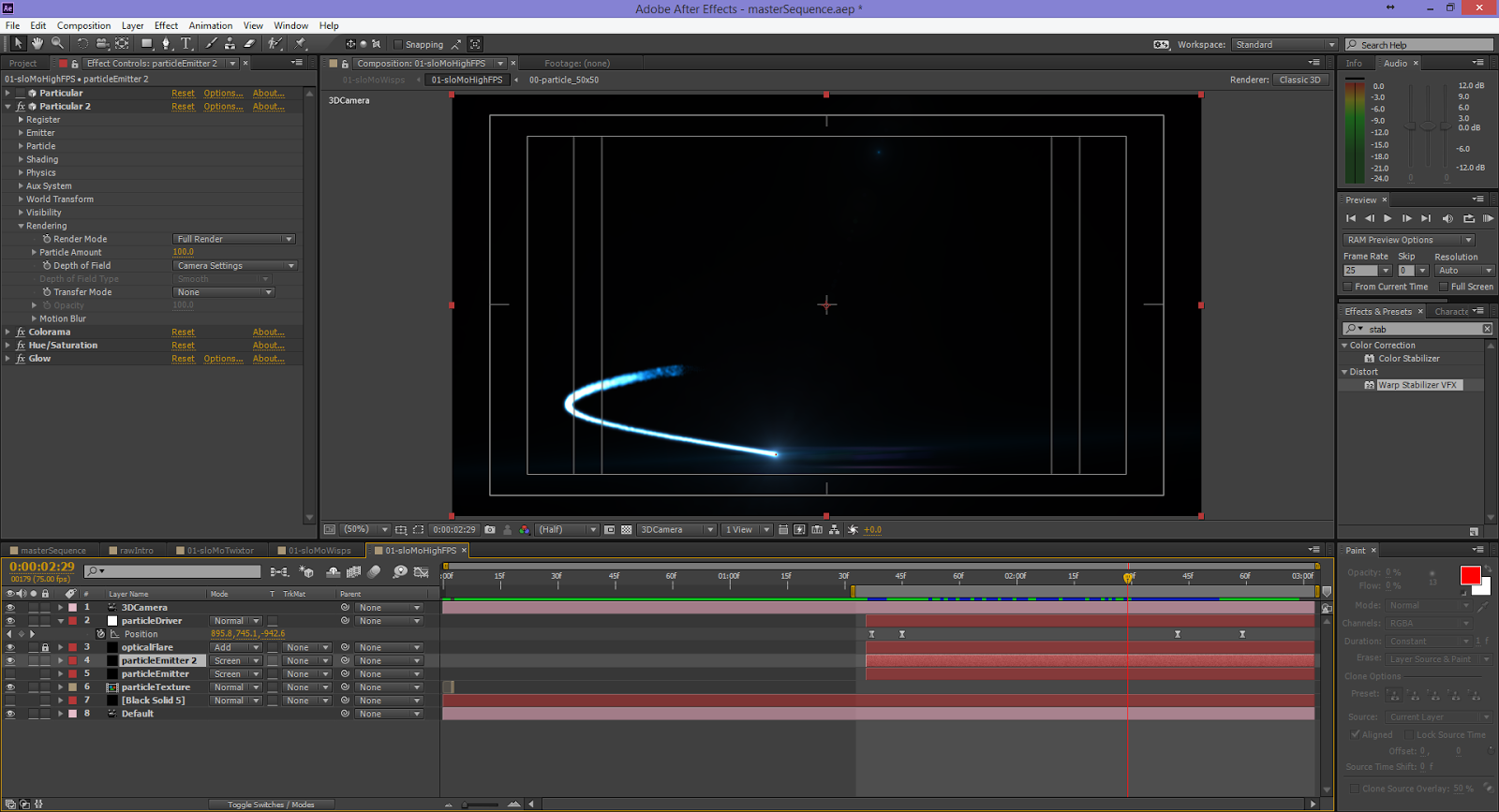This screenshot has height=812, width=1499.
Task: Toggle Draft 3D in timeline
Action: point(306,571)
